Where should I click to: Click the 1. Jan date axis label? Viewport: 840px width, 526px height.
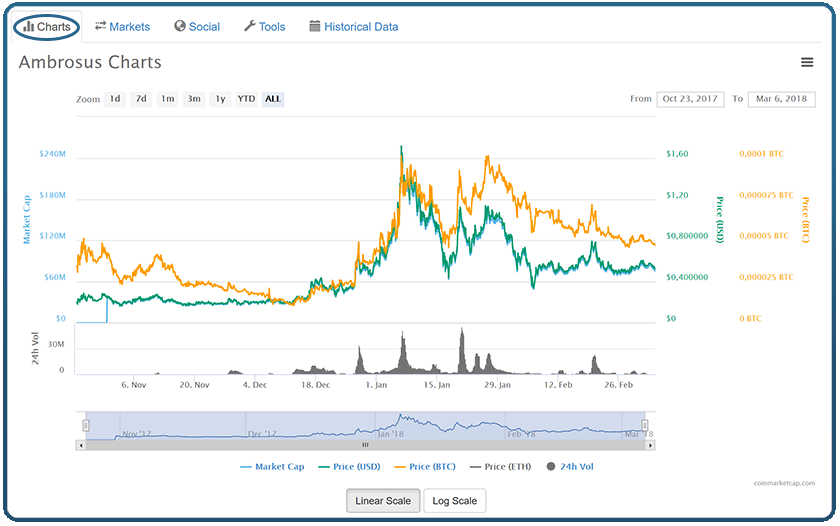click(376, 385)
